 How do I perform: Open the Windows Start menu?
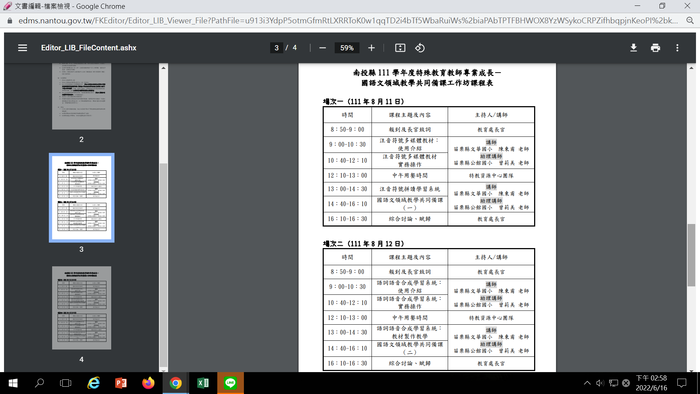coord(13,383)
